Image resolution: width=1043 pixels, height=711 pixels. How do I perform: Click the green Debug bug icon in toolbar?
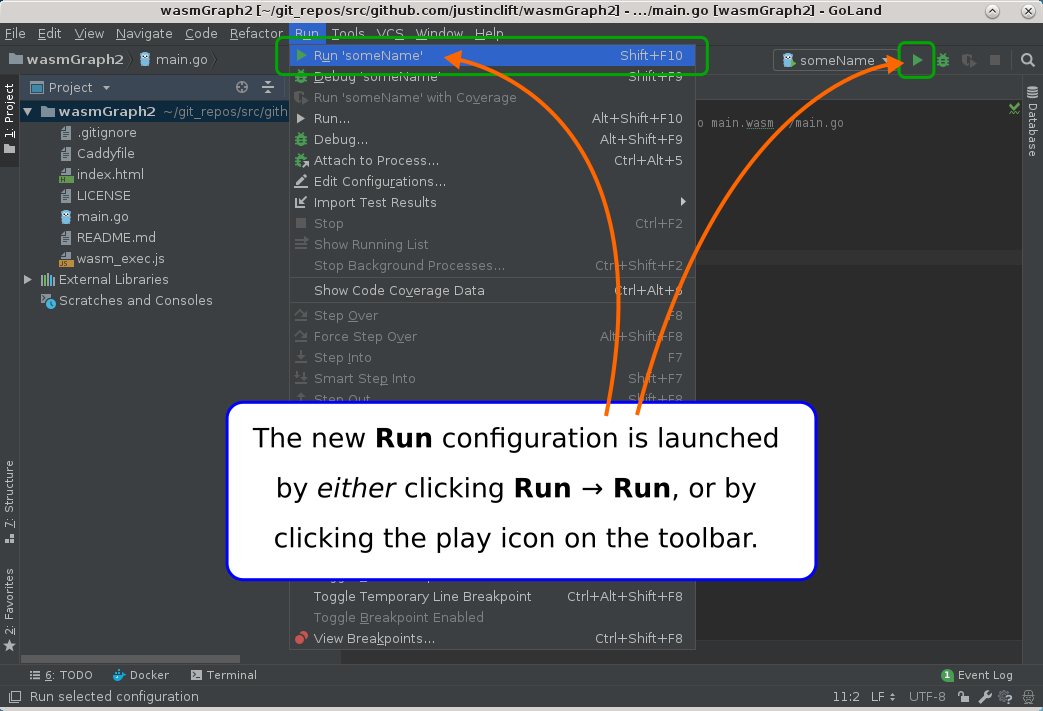[943, 61]
